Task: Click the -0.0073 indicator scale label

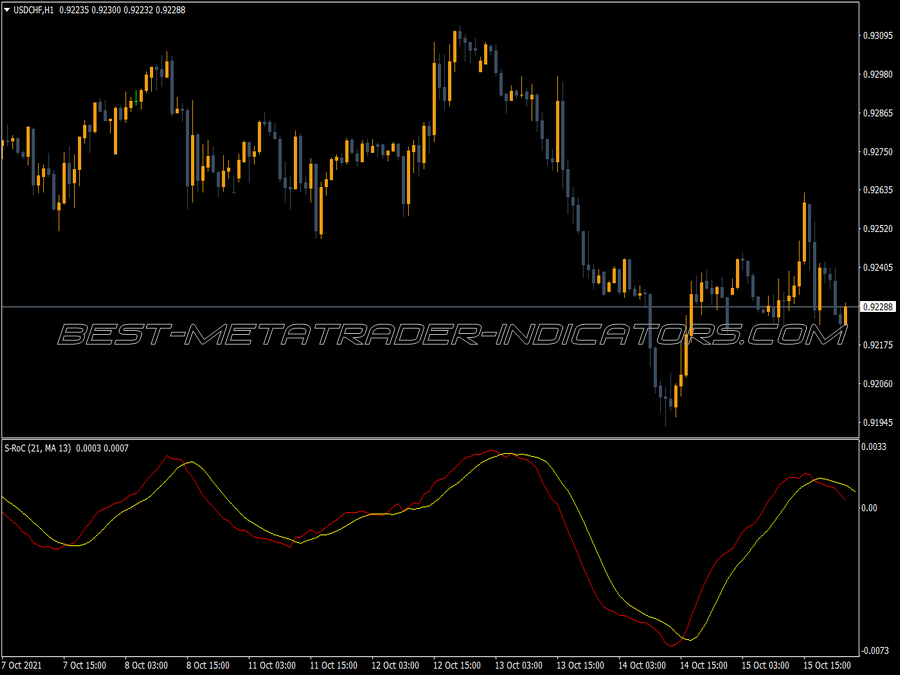Action: (x=875, y=651)
